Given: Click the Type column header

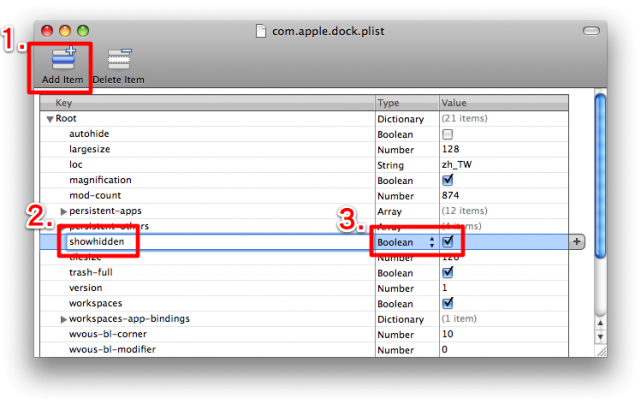Looking at the screenshot, I should [407, 103].
